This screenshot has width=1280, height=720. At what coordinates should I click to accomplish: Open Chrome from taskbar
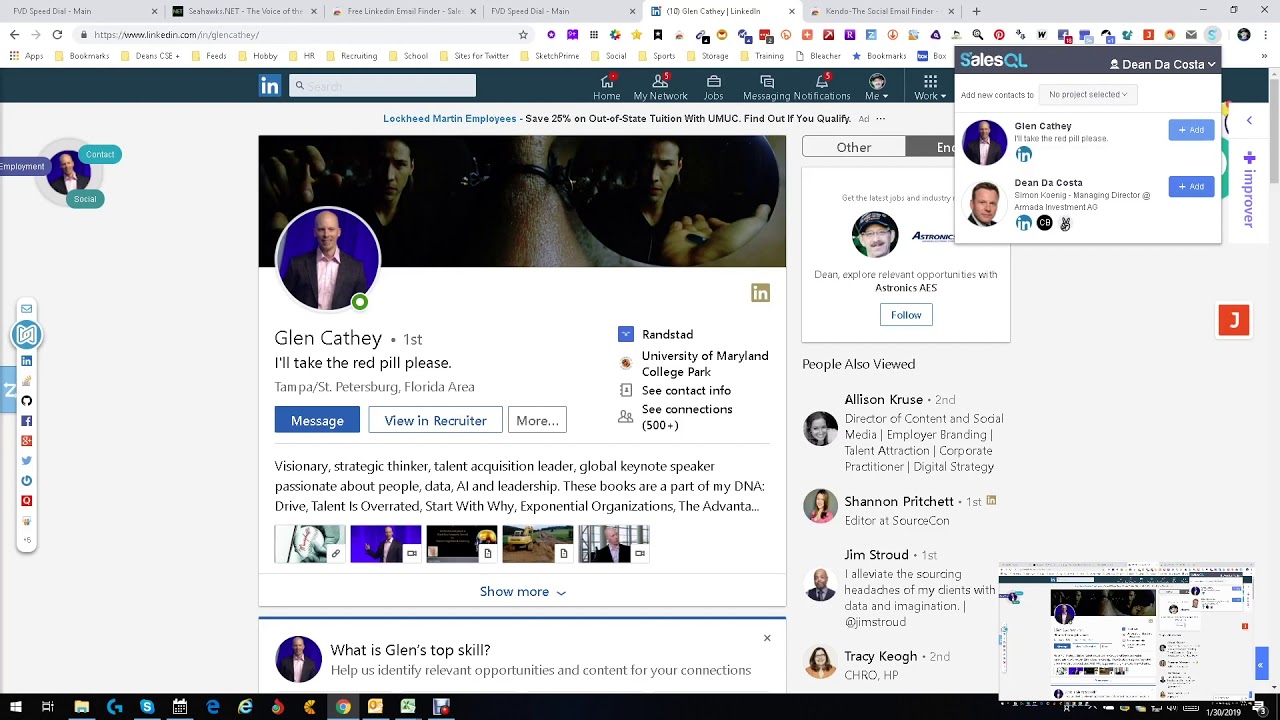point(343,707)
